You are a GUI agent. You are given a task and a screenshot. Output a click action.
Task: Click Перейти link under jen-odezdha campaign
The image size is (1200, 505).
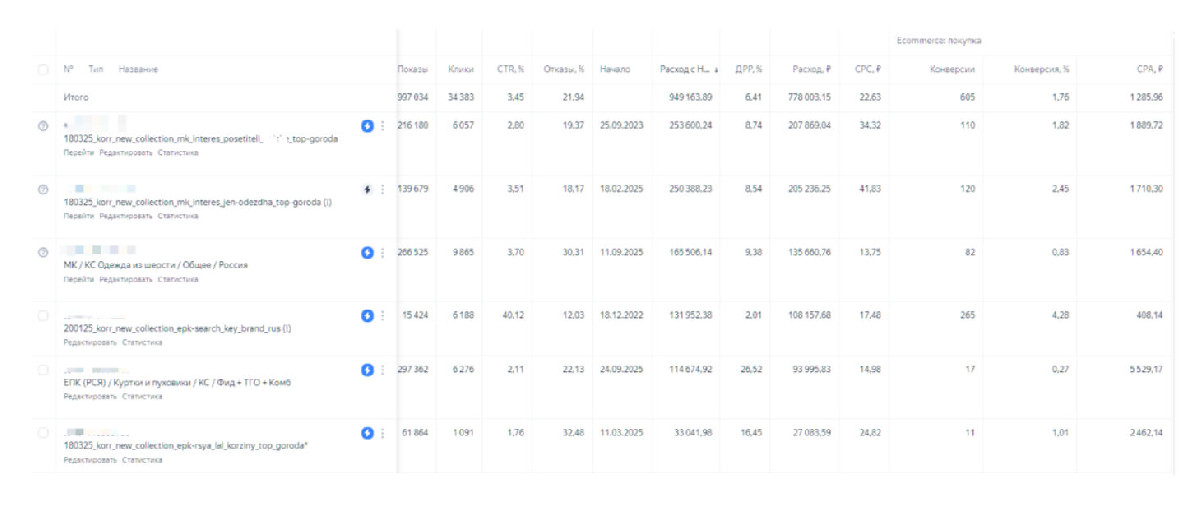[79, 216]
